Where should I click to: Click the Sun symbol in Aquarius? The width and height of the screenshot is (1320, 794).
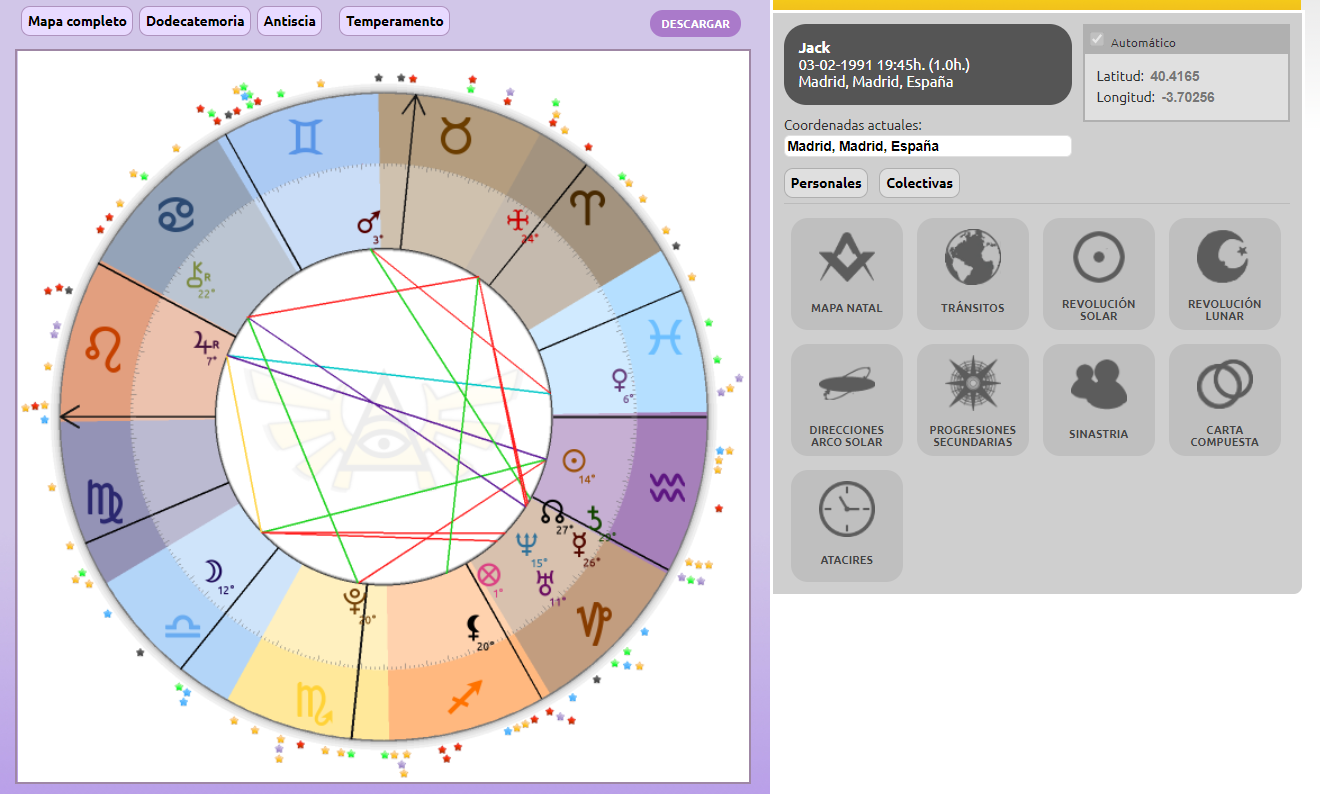point(573,460)
